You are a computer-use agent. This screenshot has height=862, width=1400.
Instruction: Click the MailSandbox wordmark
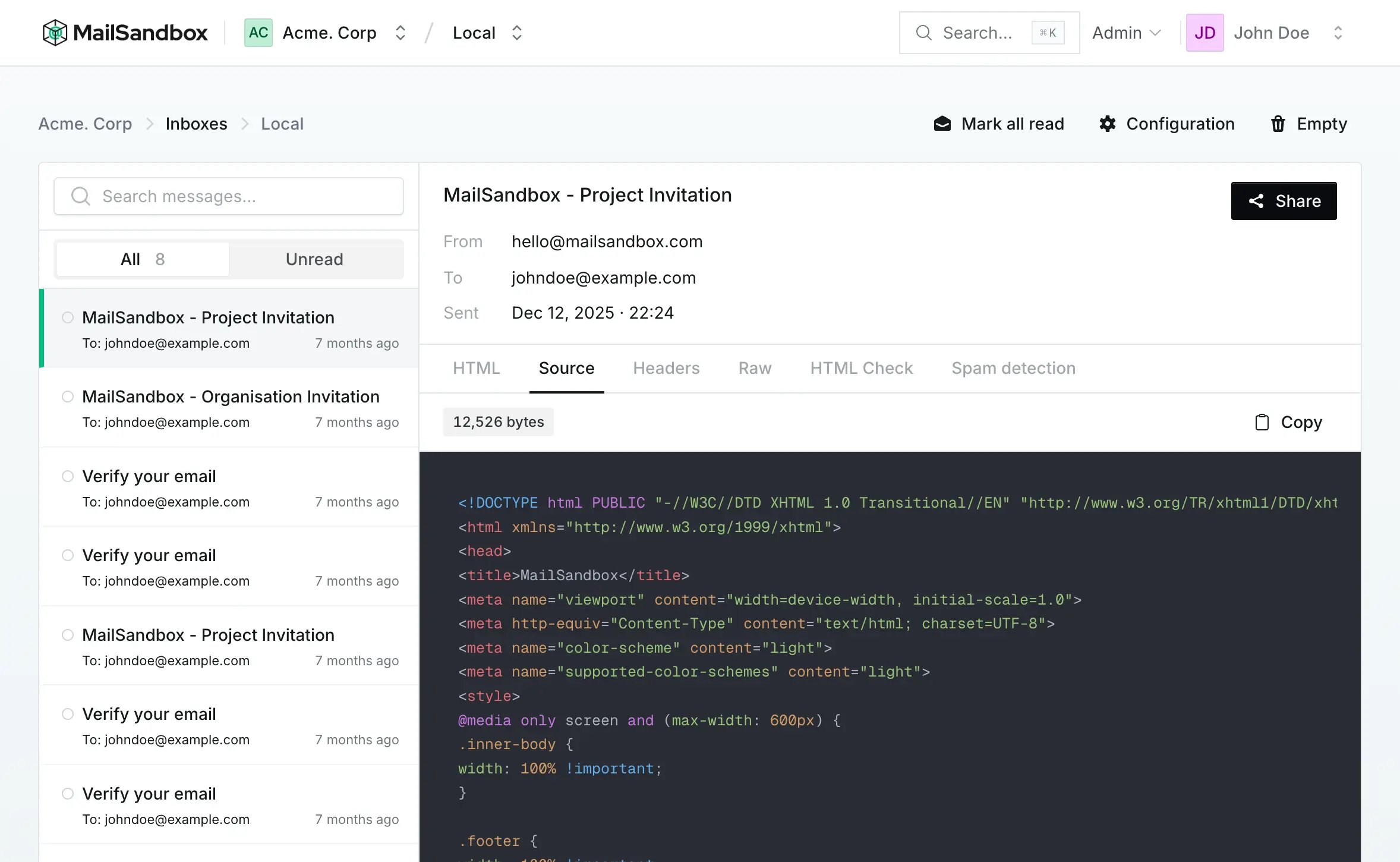[141, 33]
